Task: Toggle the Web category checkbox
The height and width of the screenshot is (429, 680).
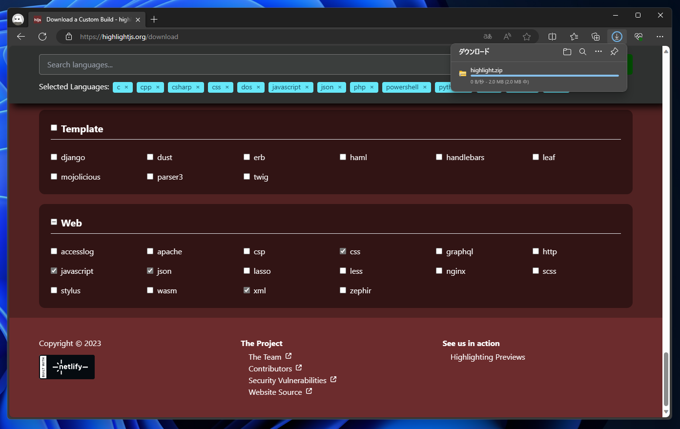Action: tap(54, 222)
